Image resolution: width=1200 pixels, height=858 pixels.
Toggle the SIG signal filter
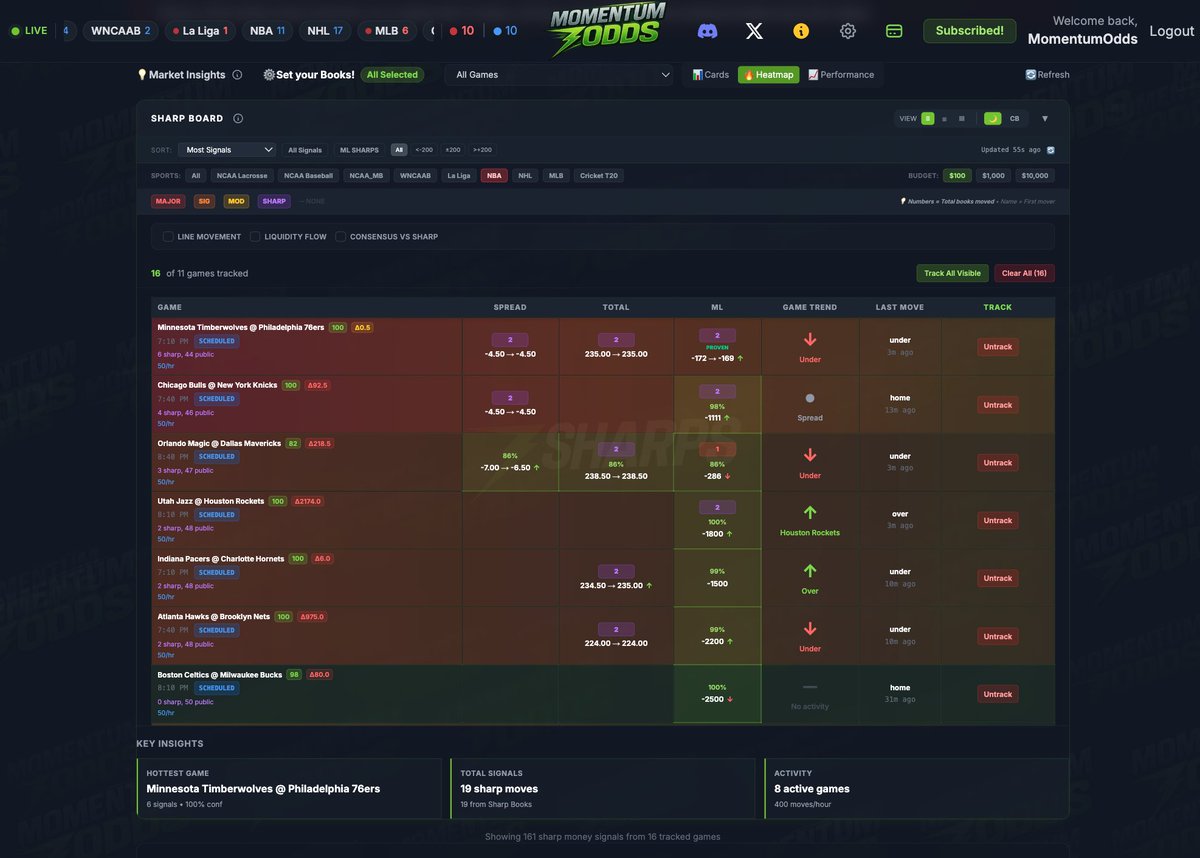pyautogui.click(x=204, y=201)
